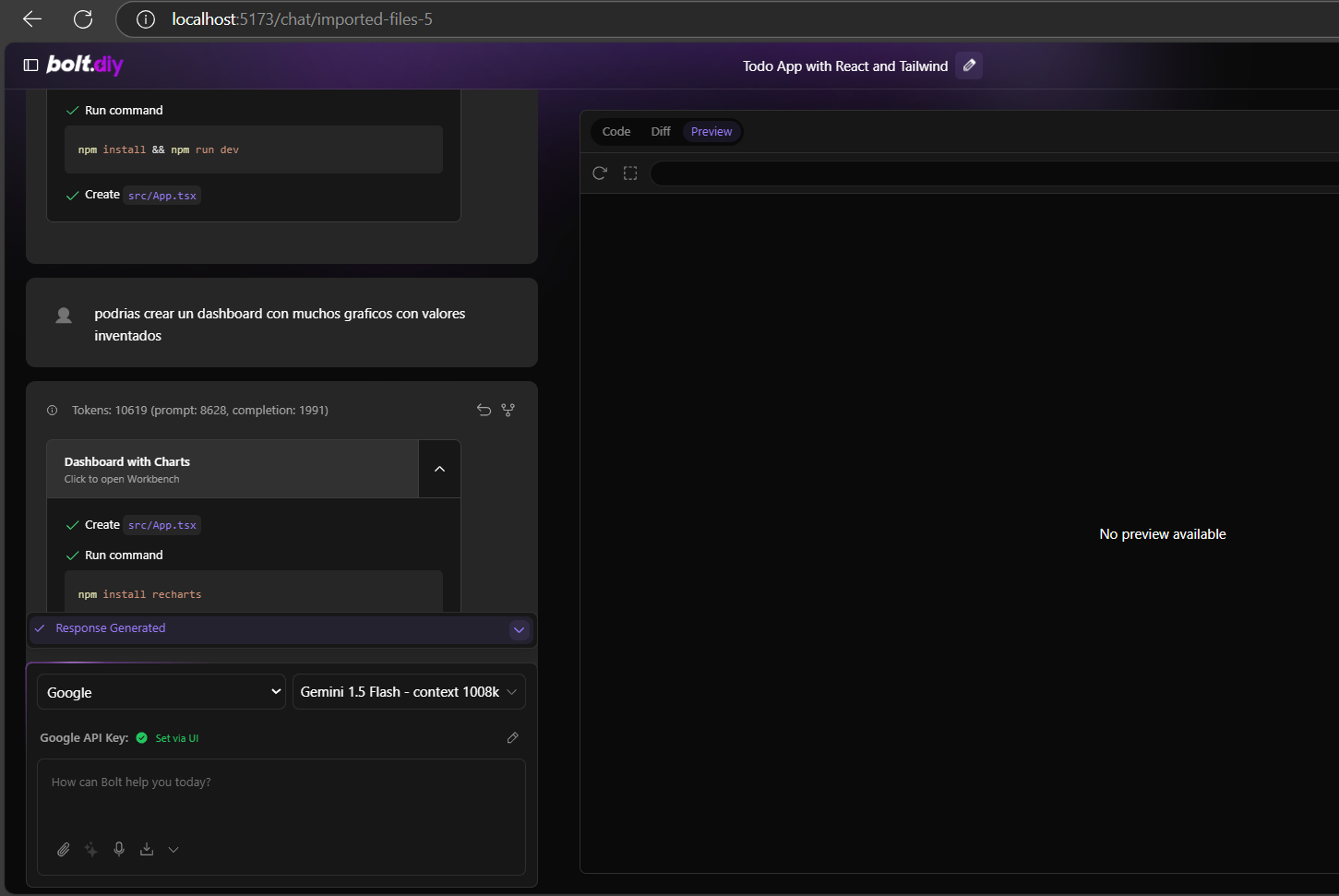The image size is (1339, 896).
Task: Edit the Google API key using pencil icon
Action: pyautogui.click(x=512, y=737)
